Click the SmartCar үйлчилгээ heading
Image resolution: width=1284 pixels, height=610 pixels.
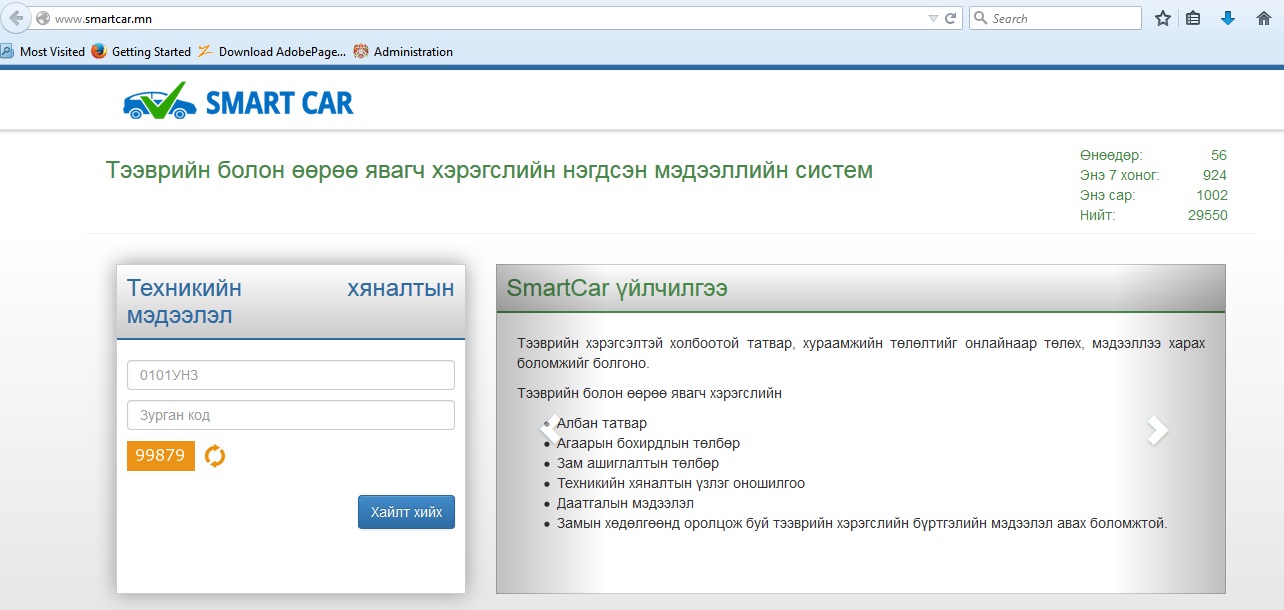click(x=617, y=289)
